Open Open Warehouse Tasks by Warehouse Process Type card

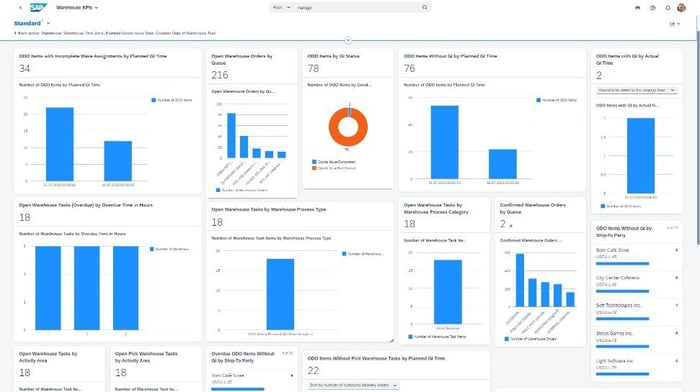click(300, 216)
